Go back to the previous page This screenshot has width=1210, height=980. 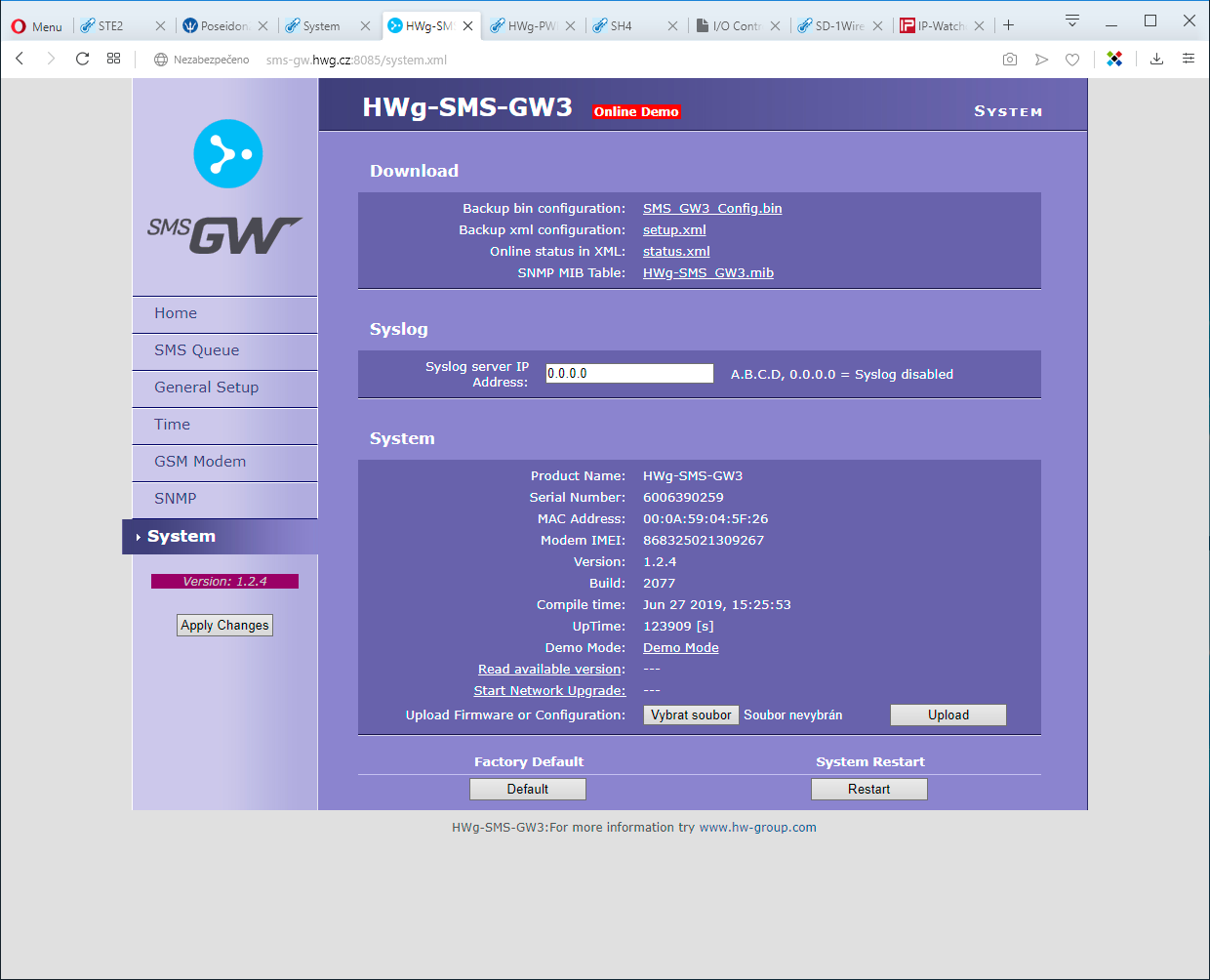pyautogui.click(x=20, y=60)
